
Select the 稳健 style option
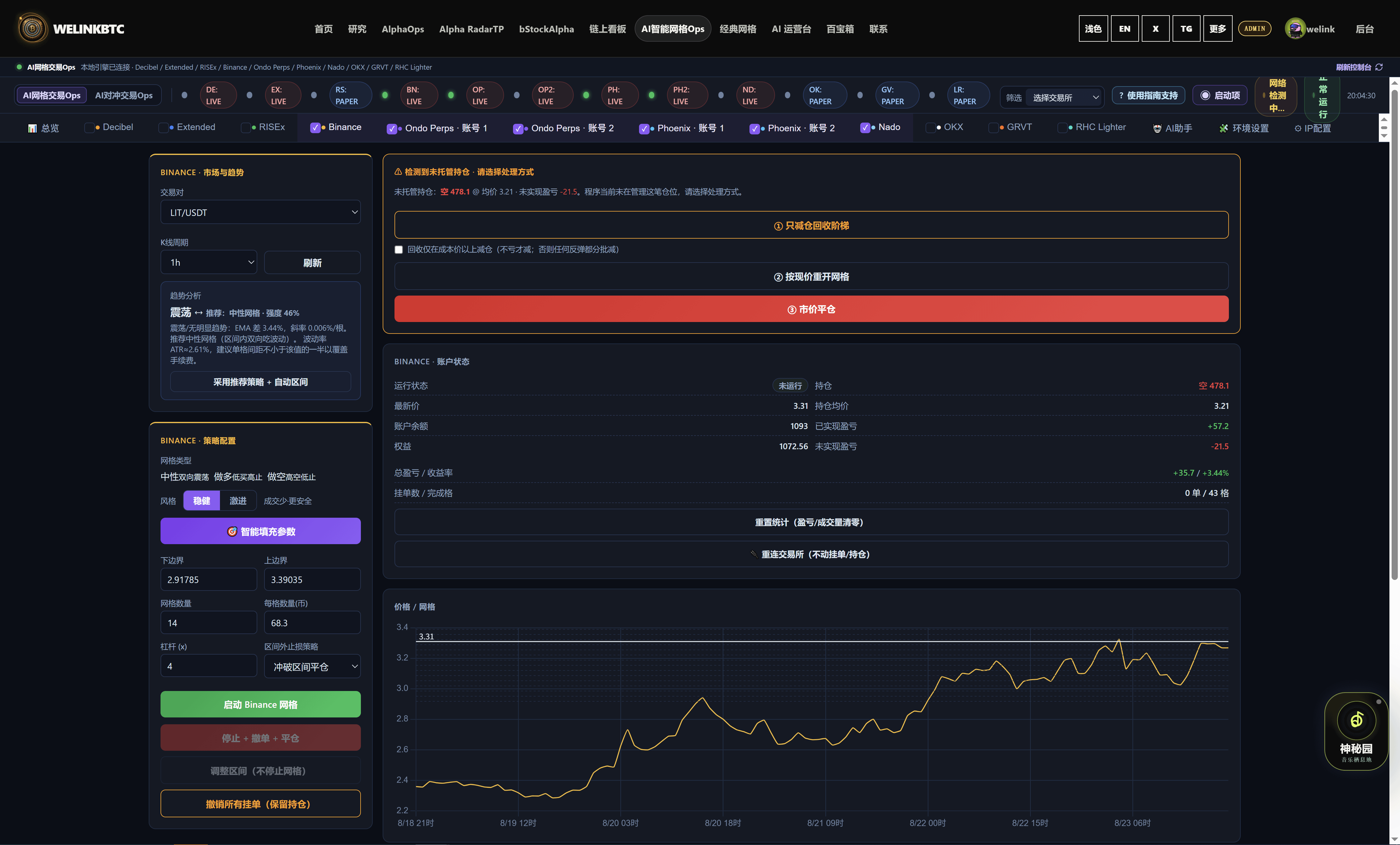click(202, 501)
